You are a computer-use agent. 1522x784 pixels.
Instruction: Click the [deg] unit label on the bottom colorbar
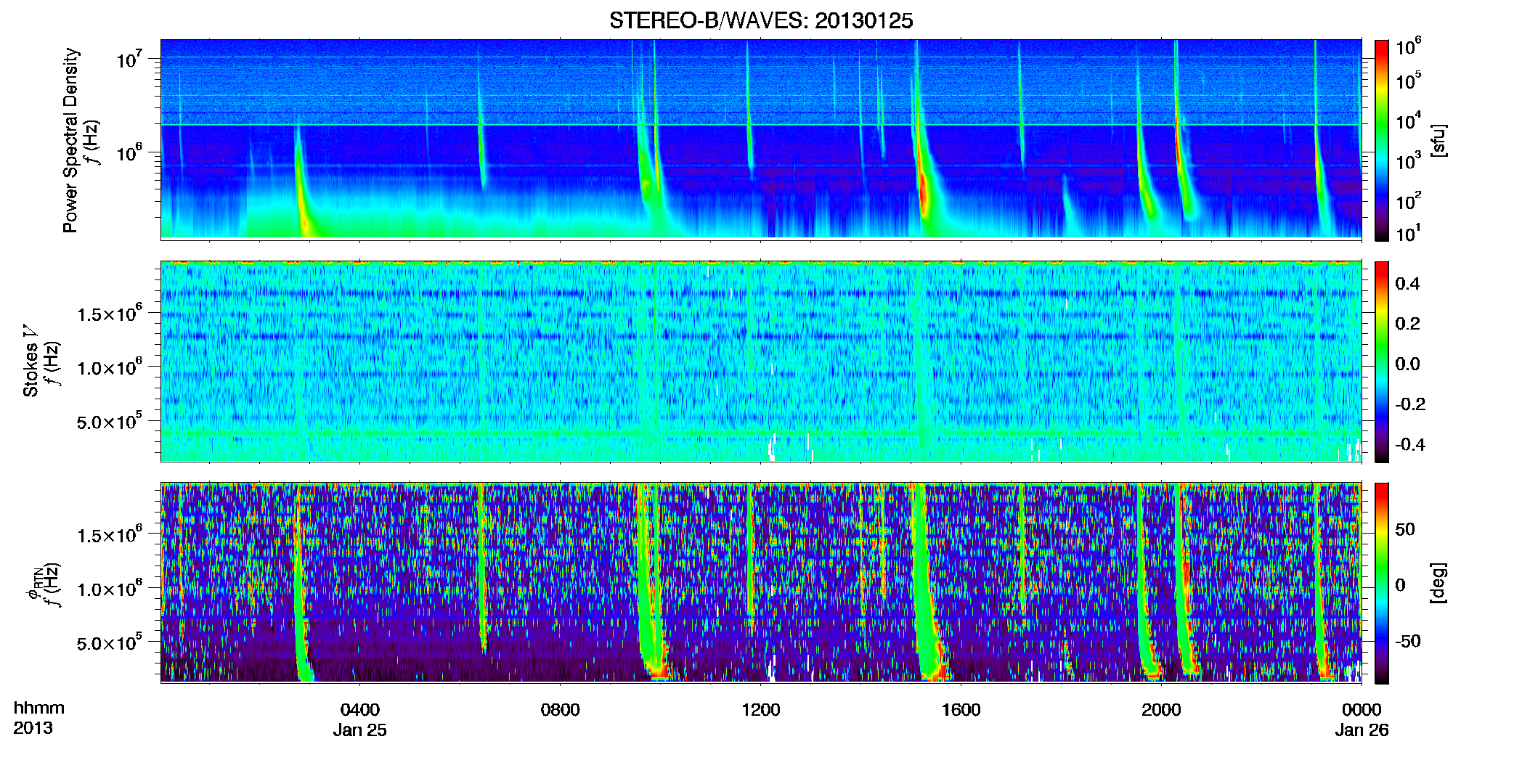[1438, 583]
